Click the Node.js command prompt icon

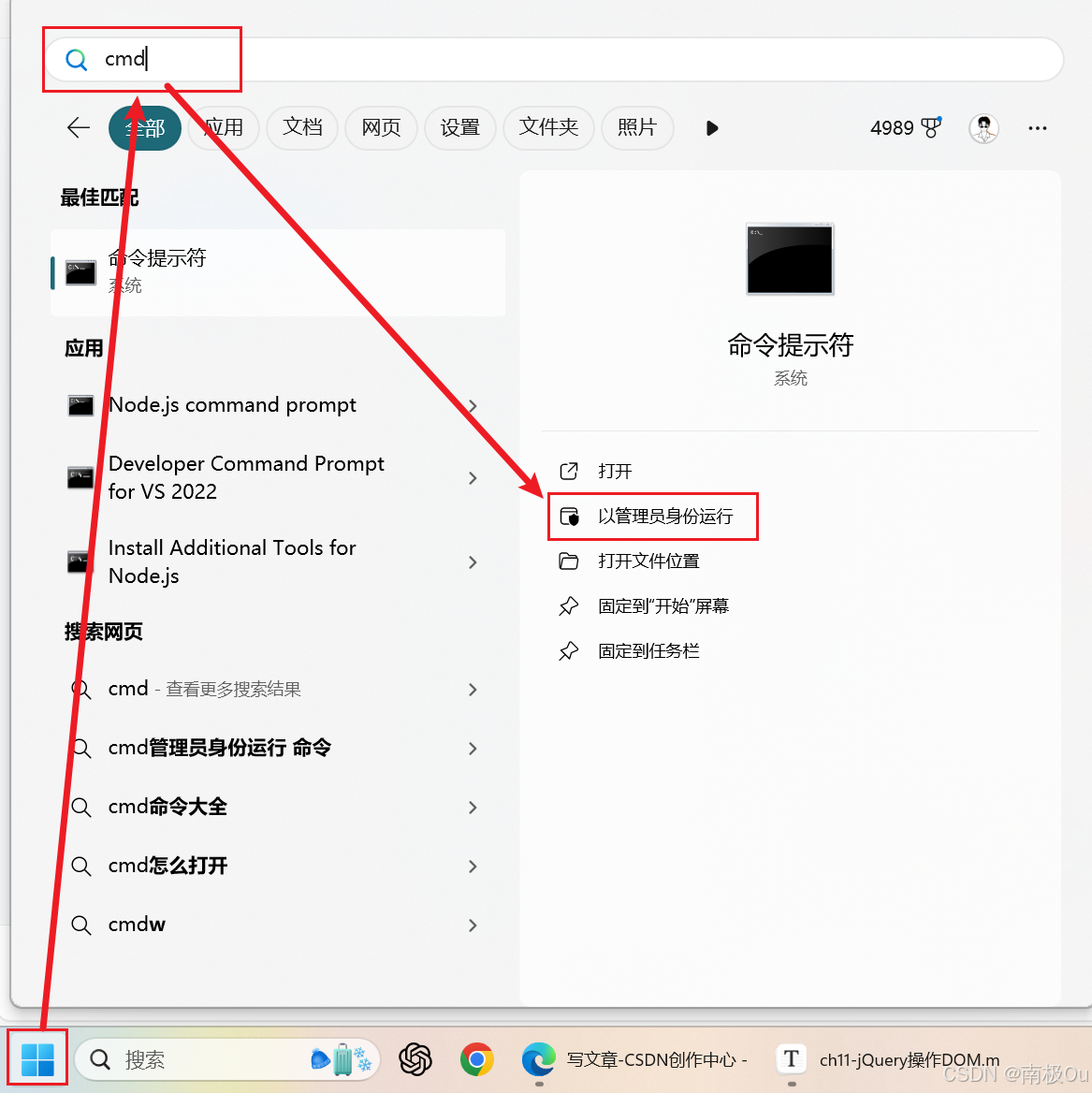(80, 406)
